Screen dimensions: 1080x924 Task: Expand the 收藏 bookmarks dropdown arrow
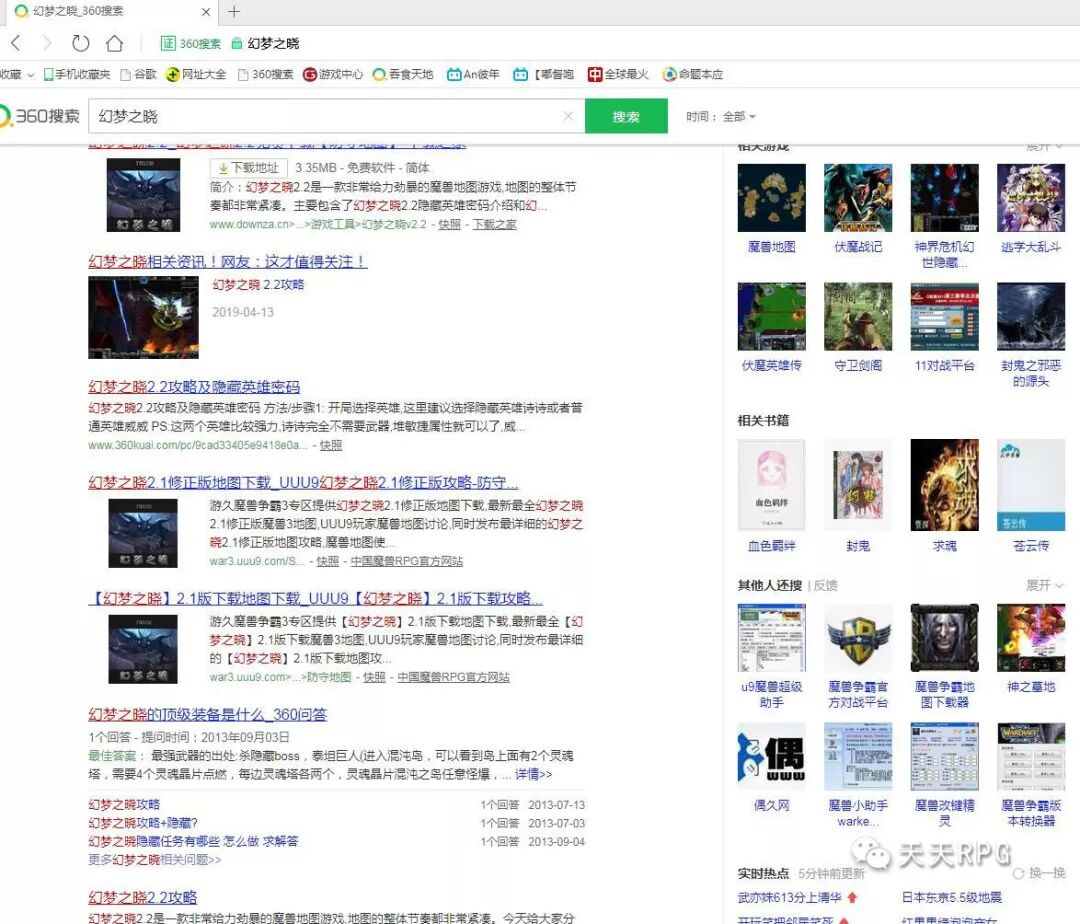(x=30, y=75)
